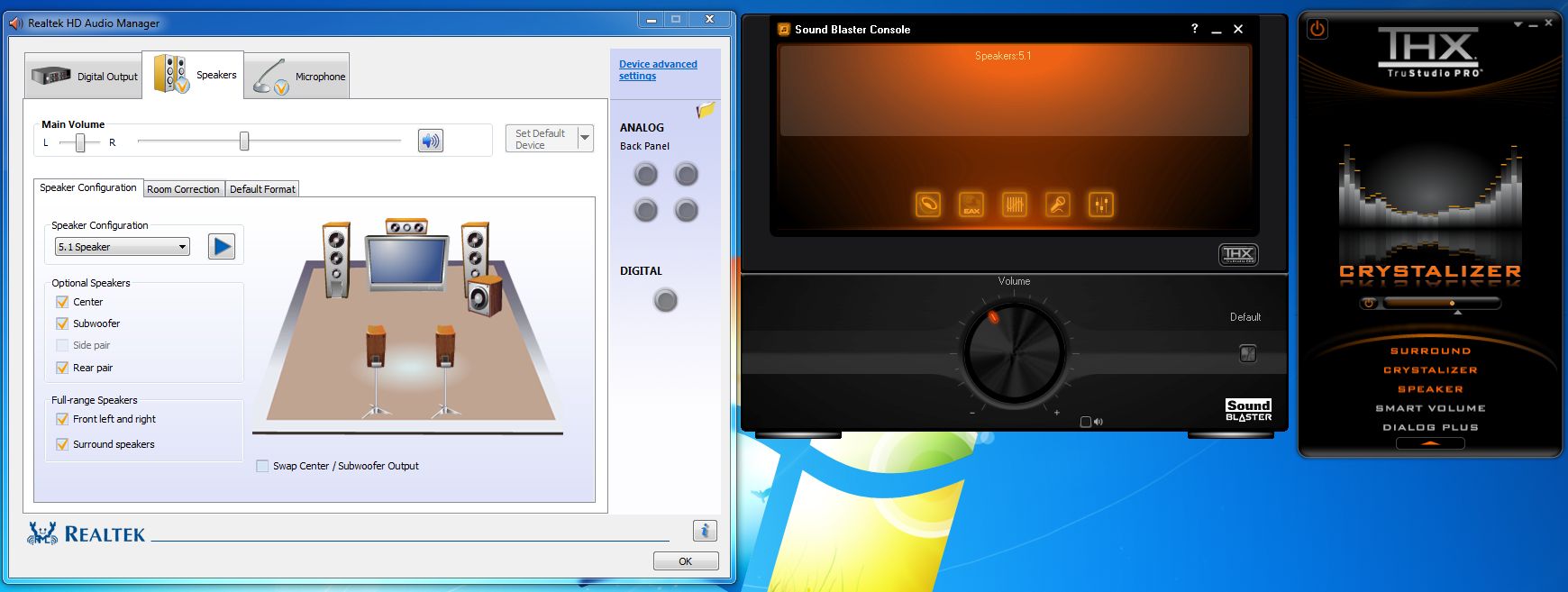This screenshot has width=1568, height=592.
Task: Click the THX button in Sound Blaster Console
Action: pos(1238,254)
